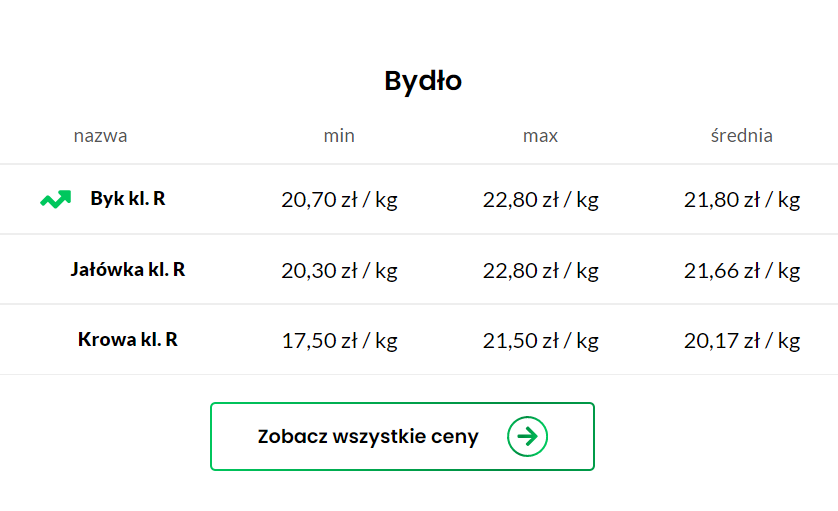Viewport: 838px width, 511px height.
Task: Select Byk minimum price 20,70 zł
Action: pyautogui.click(x=339, y=200)
